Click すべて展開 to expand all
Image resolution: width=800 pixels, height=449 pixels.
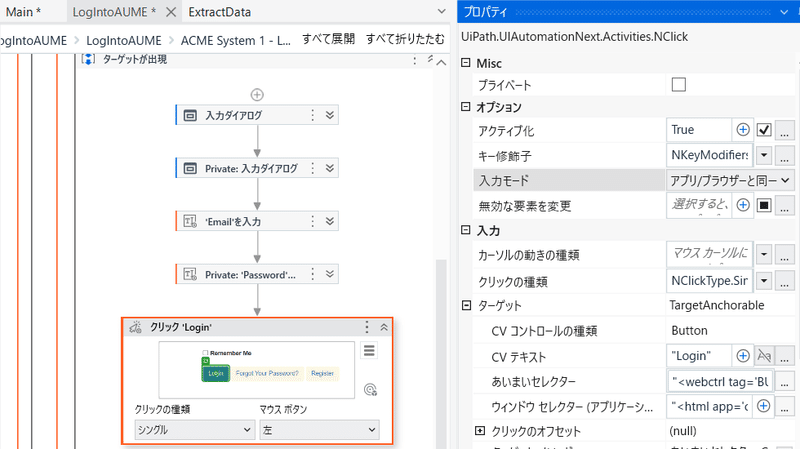tap(328, 39)
